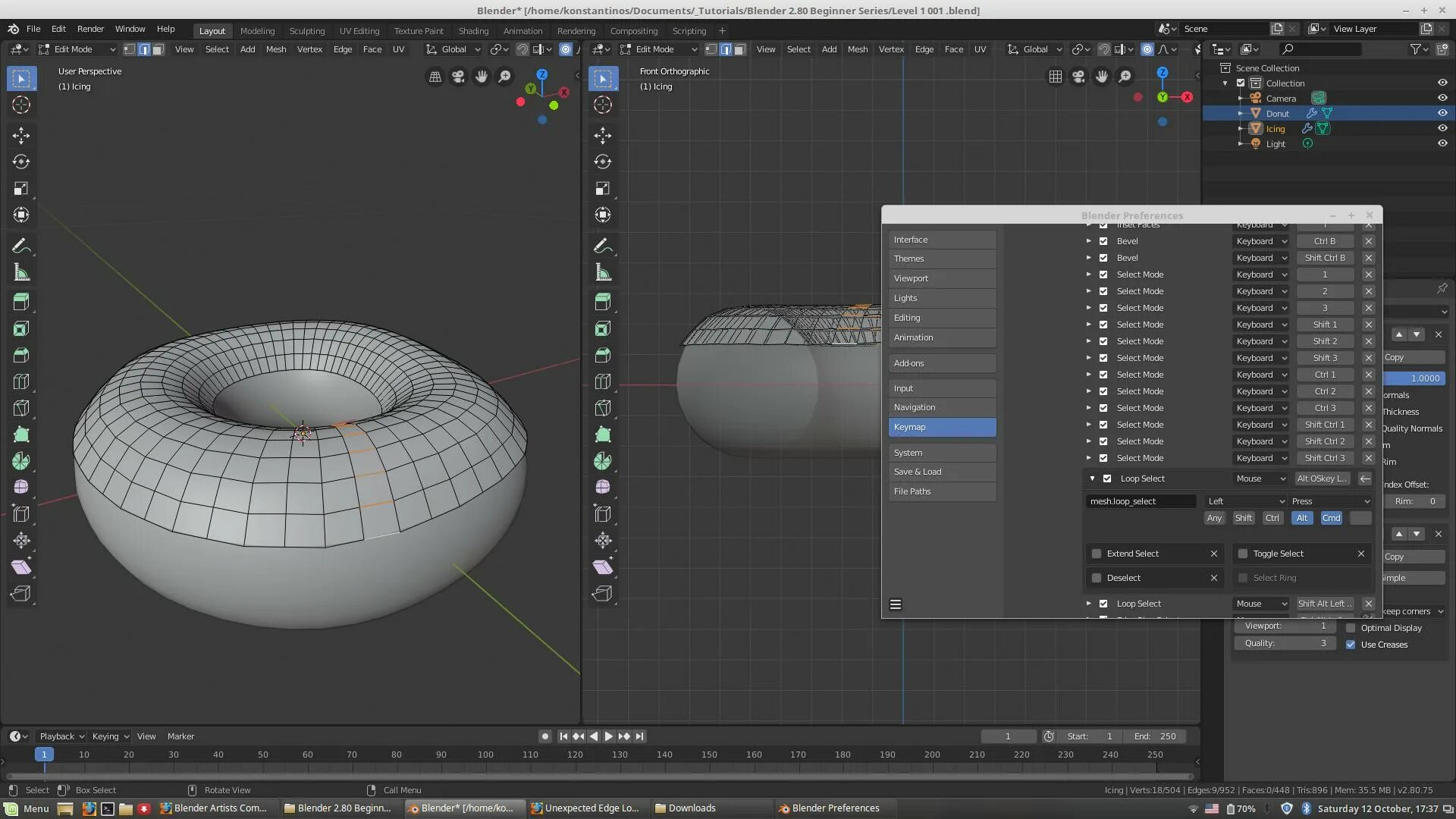Image resolution: width=1456 pixels, height=819 pixels.
Task: Pick the Extrude Region tool in left toolbar
Action: [x=21, y=302]
